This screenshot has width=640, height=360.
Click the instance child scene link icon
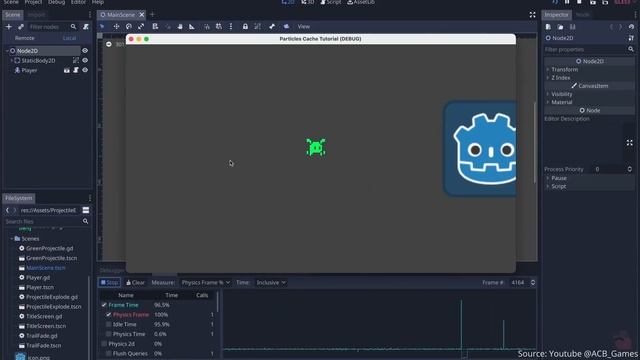21,27
